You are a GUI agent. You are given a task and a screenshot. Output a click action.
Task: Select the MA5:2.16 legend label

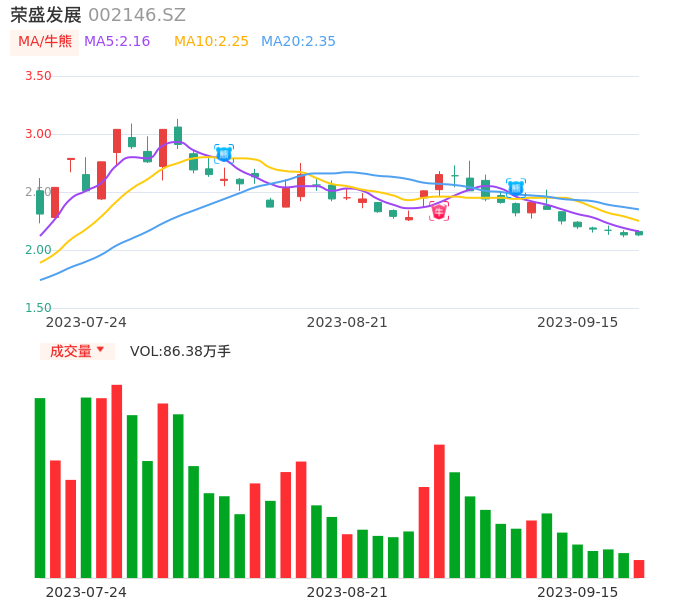click(x=117, y=42)
